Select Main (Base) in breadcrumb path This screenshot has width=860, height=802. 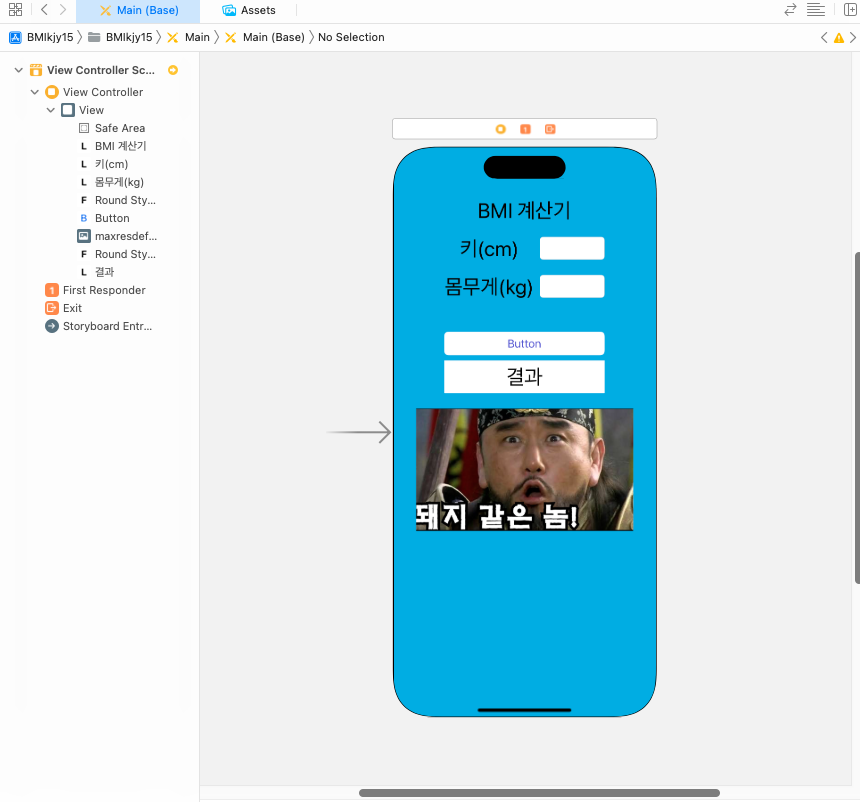click(265, 37)
